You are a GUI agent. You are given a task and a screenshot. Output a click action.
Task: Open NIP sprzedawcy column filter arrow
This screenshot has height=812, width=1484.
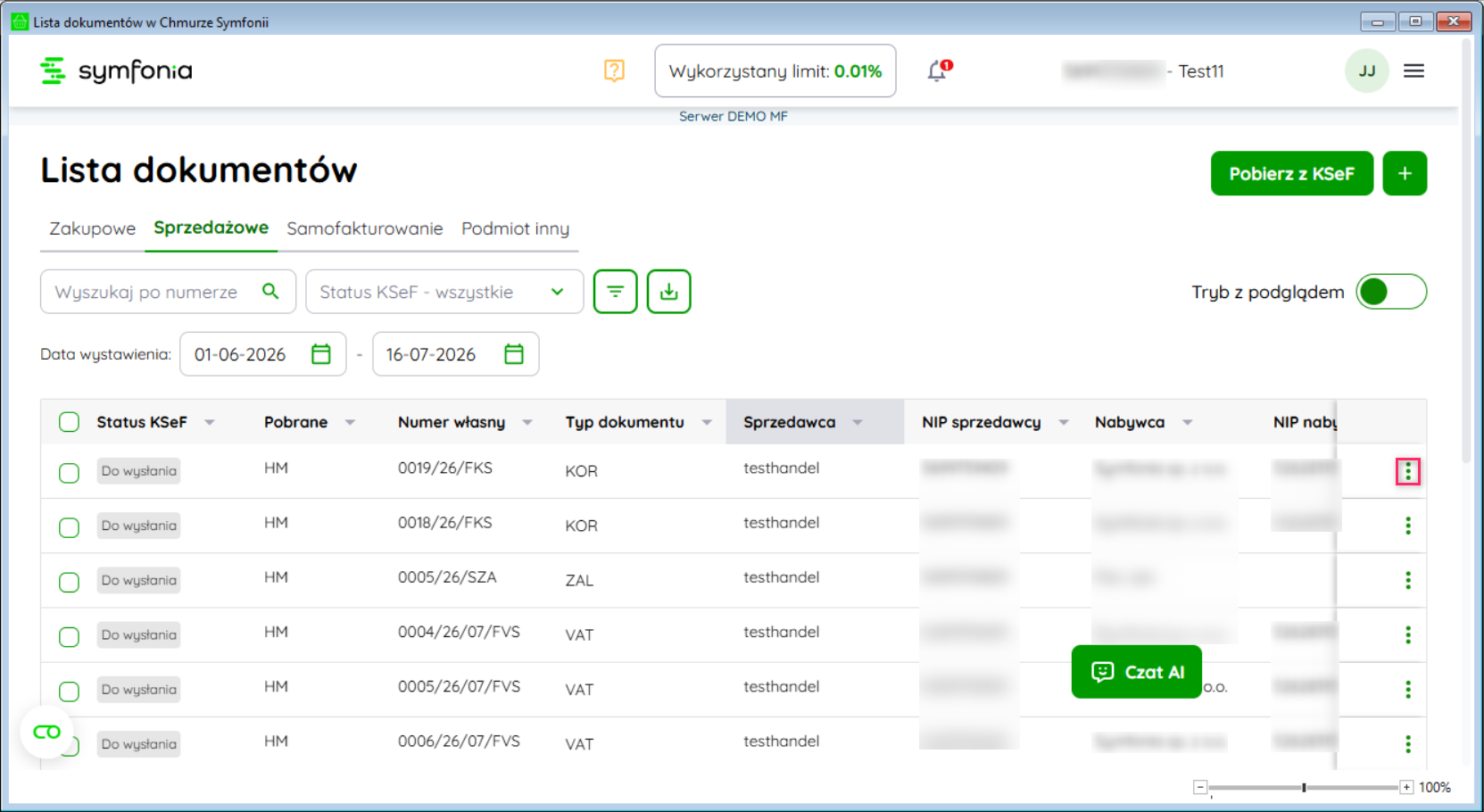1064,422
